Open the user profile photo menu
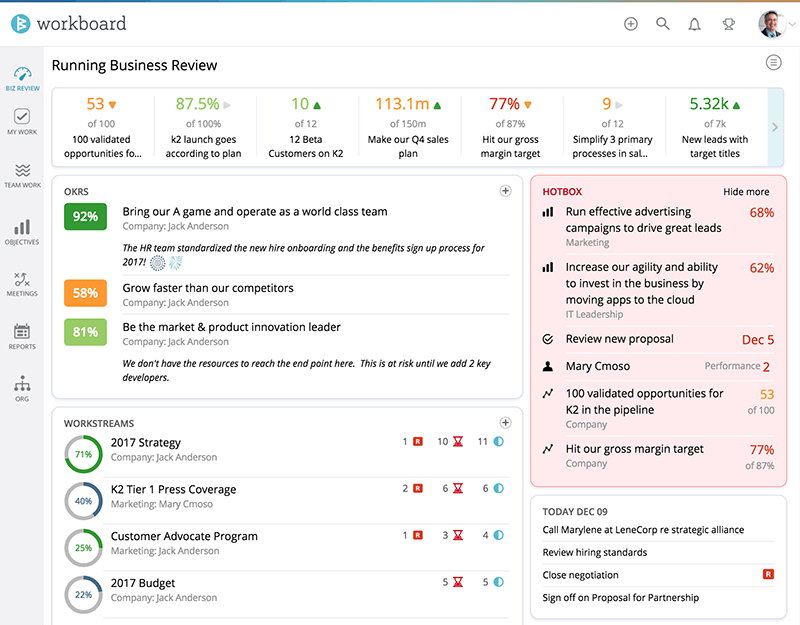Viewport: 800px width, 625px height. 771,24
